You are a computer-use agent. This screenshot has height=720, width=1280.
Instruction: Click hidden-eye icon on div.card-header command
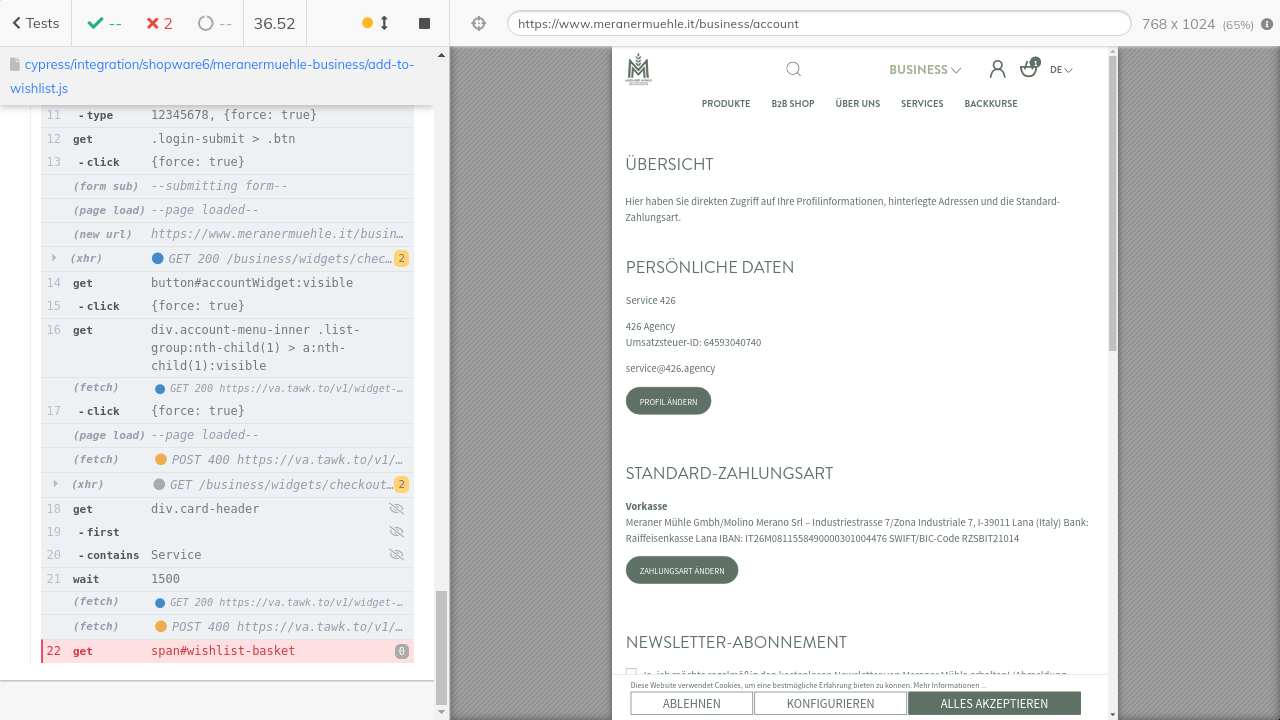pyautogui.click(x=396, y=509)
